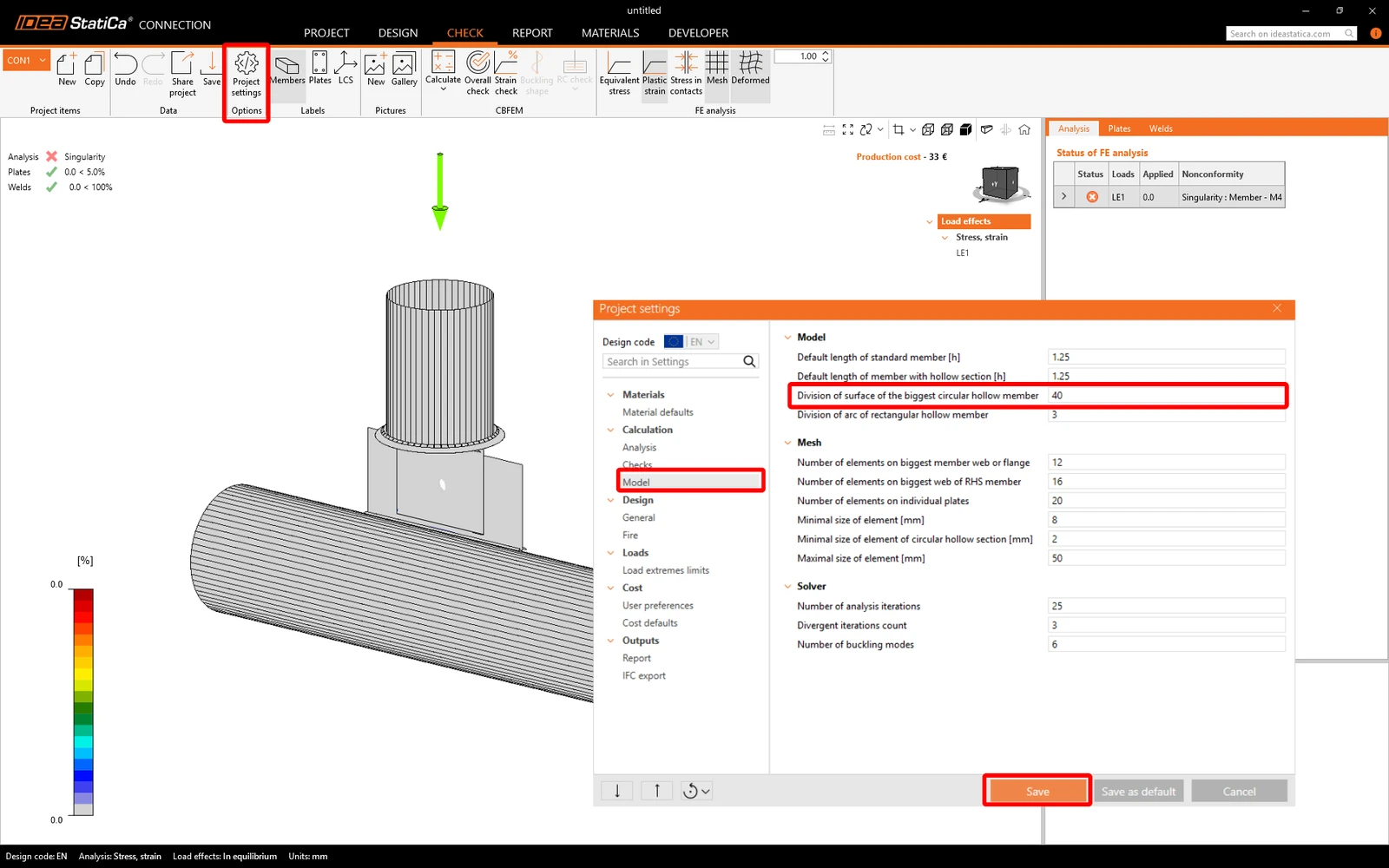
Task: Open the CON1 connection dropdown
Action: 26,60
